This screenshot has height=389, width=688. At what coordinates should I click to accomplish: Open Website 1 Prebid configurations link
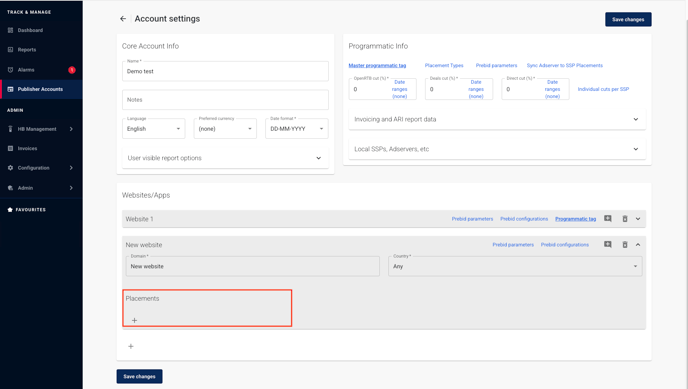click(x=524, y=219)
